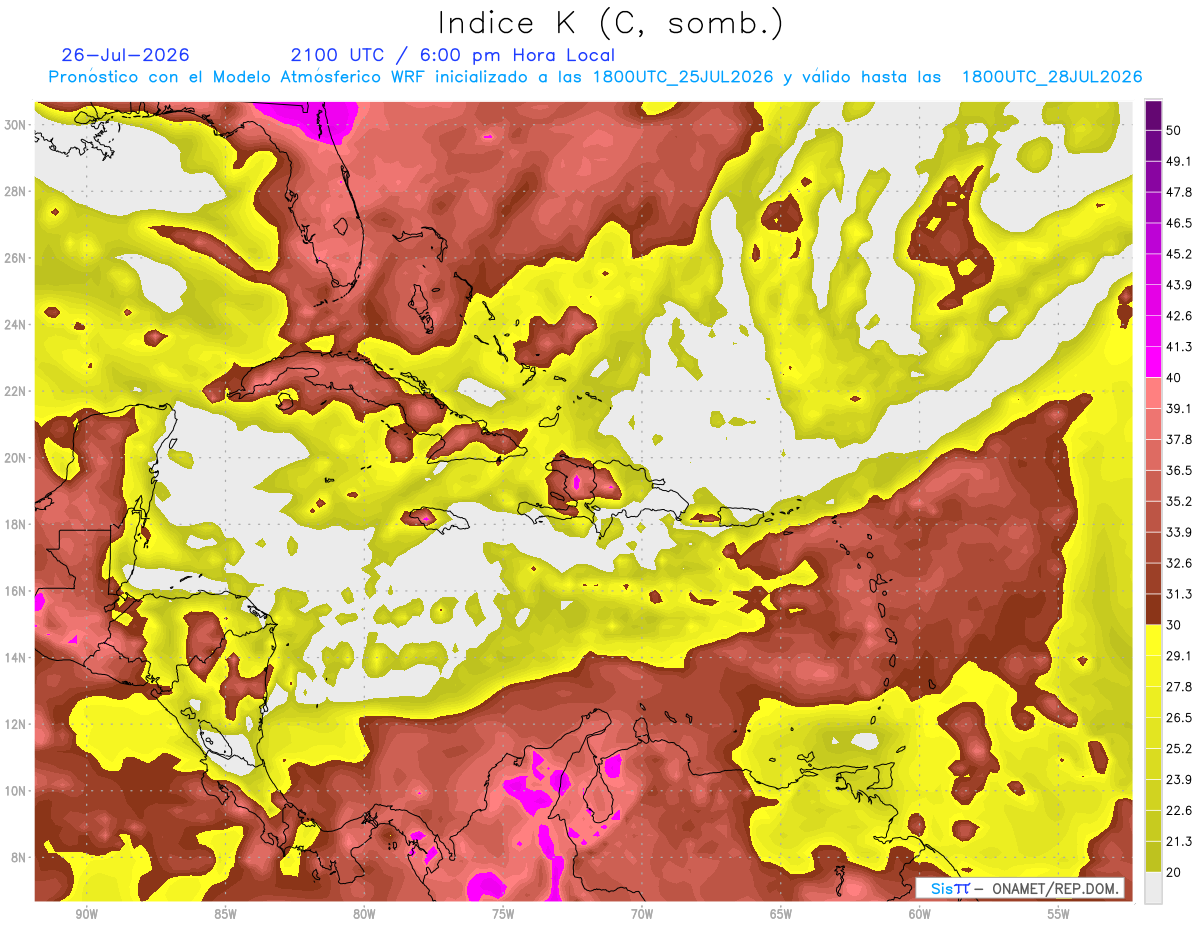Click the bright magenta swatch just above 40
Viewport: 1200px width, 927px height.
click(x=1153, y=362)
